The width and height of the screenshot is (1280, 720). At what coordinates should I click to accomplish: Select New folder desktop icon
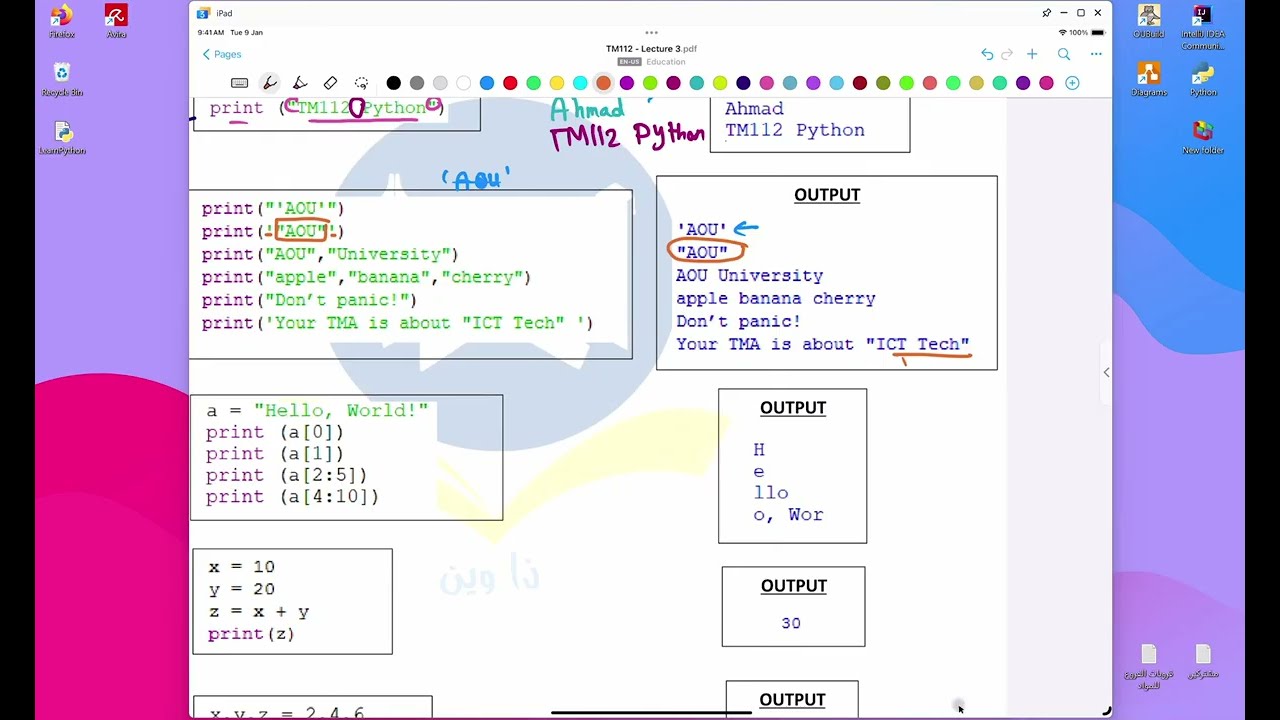1203,138
